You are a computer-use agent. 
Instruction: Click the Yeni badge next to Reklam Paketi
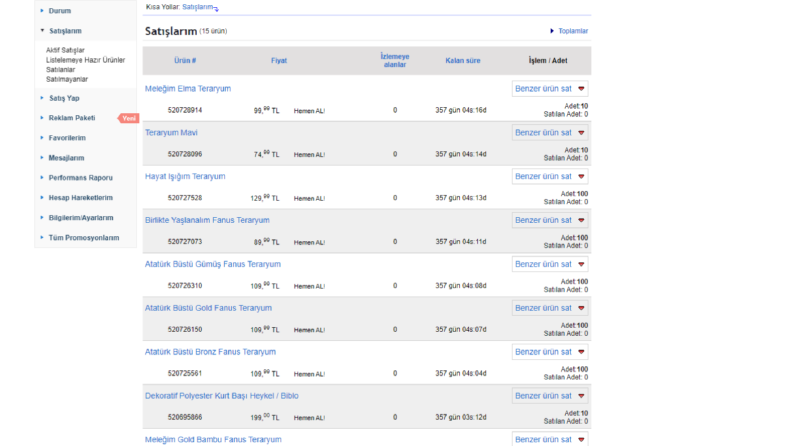click(x=128, y=118)
